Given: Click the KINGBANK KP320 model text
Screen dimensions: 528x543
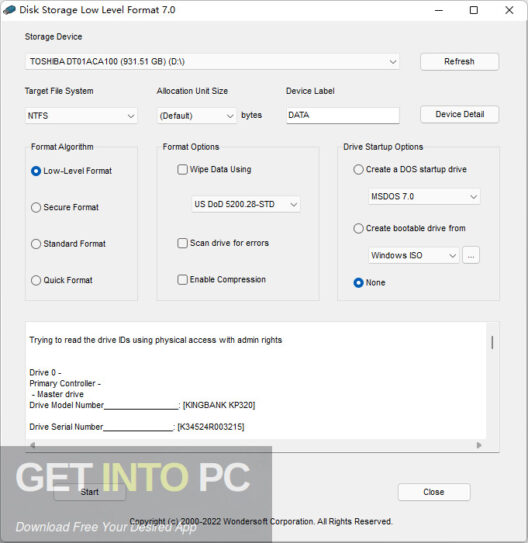Looking at the screenshot, I should click(x=219, y=405).
